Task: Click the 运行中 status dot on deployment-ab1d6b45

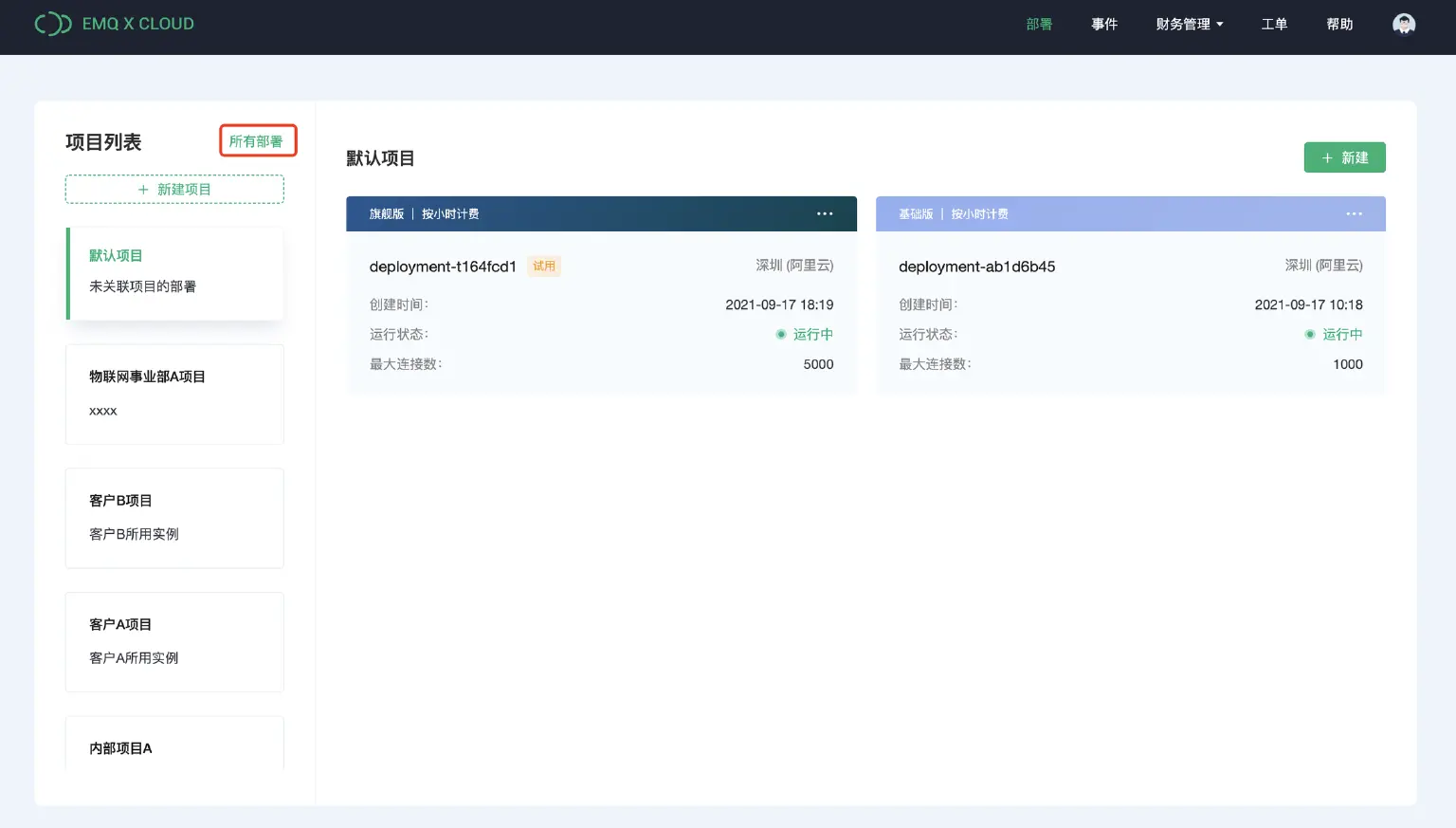Action: [1311, 334]
